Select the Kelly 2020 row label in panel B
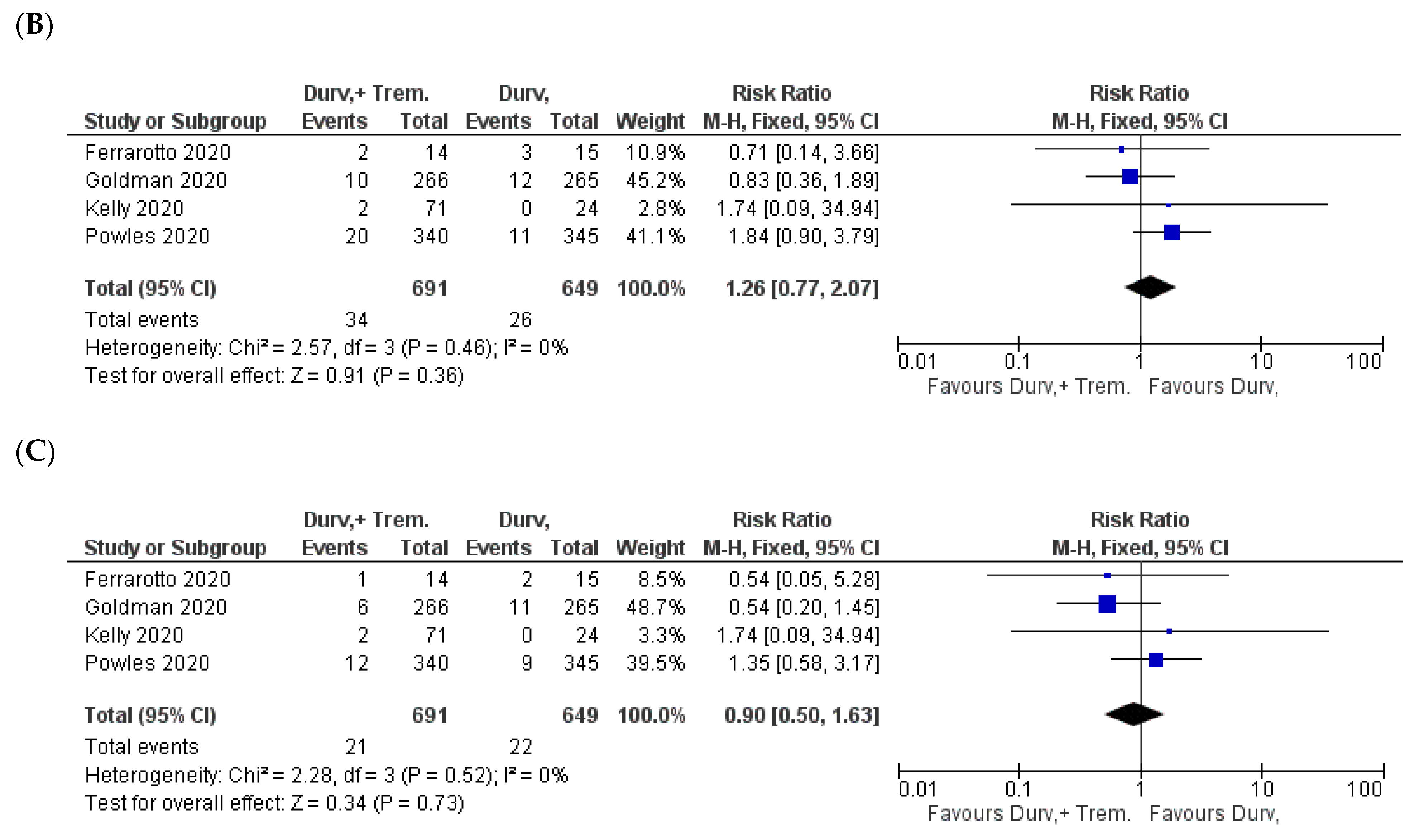 (x=134, y=208)
